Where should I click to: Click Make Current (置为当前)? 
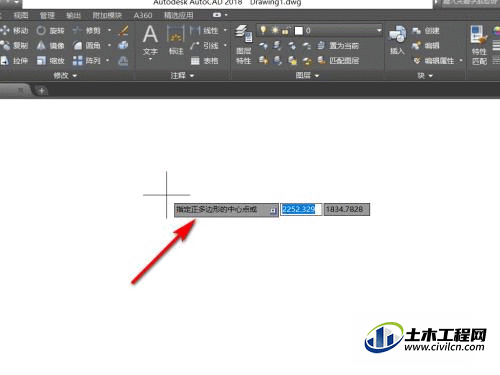click(338, 45)
